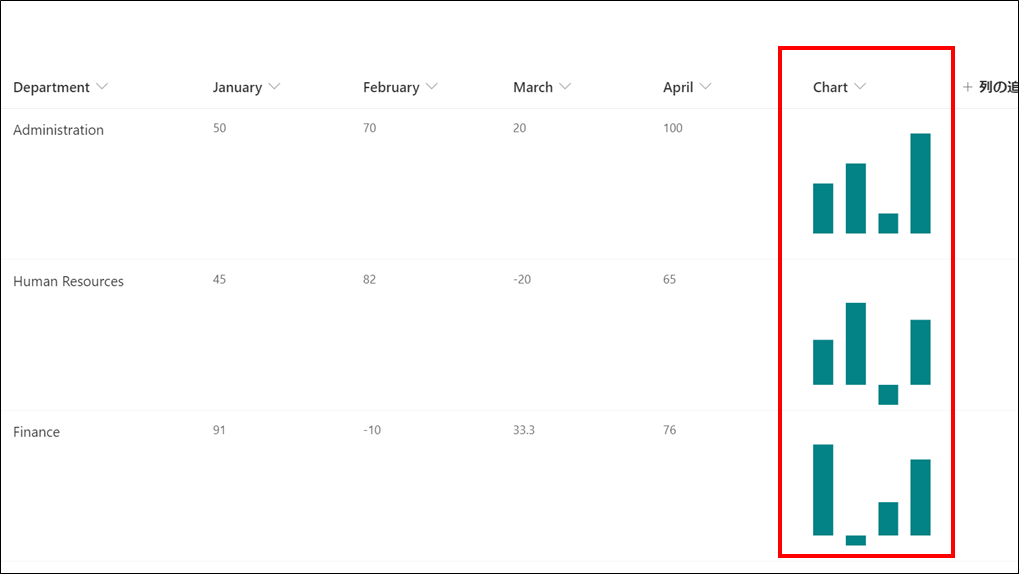The image size is (1019, 574).
Task: Select Finance's March value 33.3
Action: 524,430
